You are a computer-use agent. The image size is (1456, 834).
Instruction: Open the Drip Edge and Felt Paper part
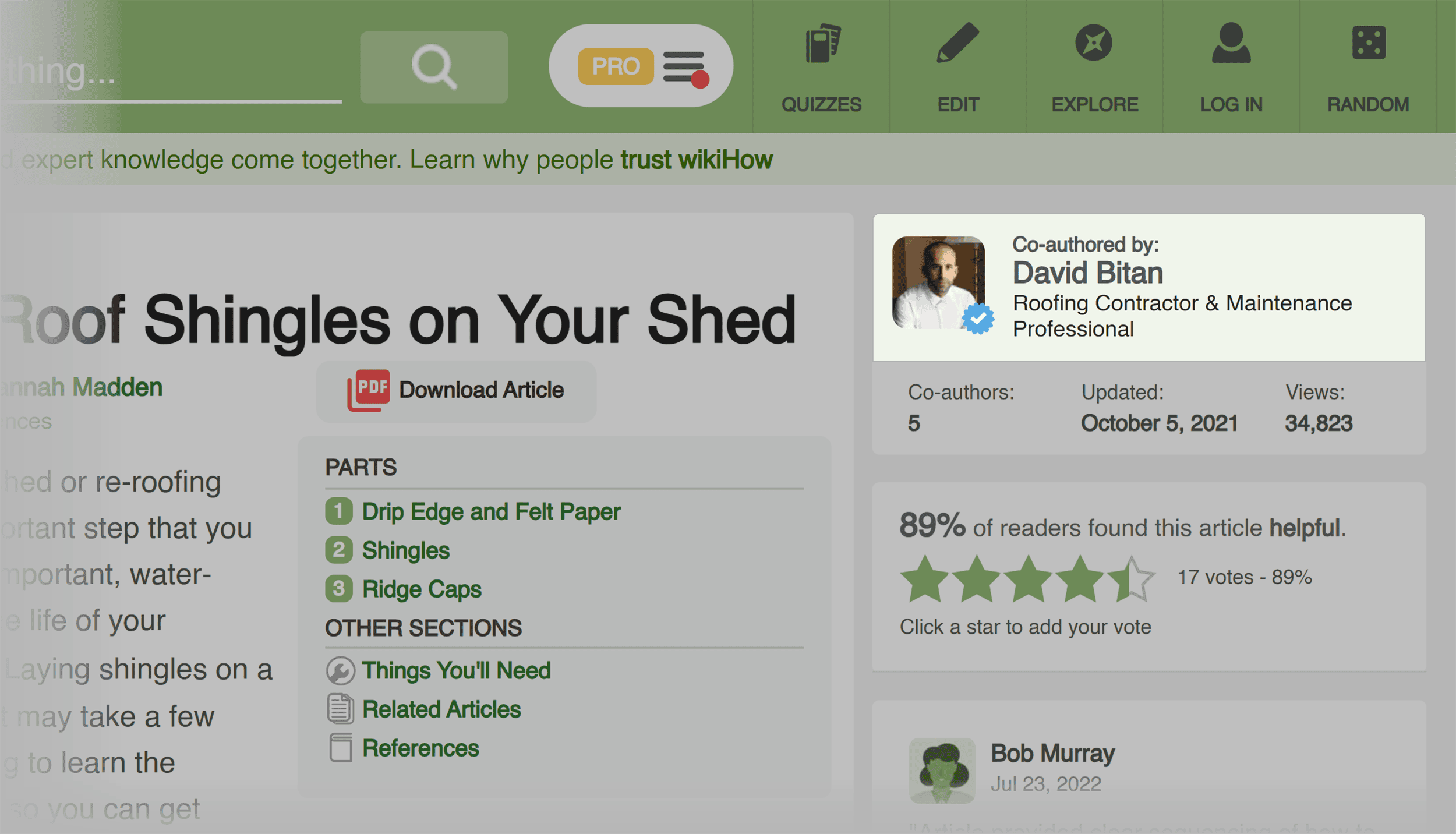coord(490,511)
